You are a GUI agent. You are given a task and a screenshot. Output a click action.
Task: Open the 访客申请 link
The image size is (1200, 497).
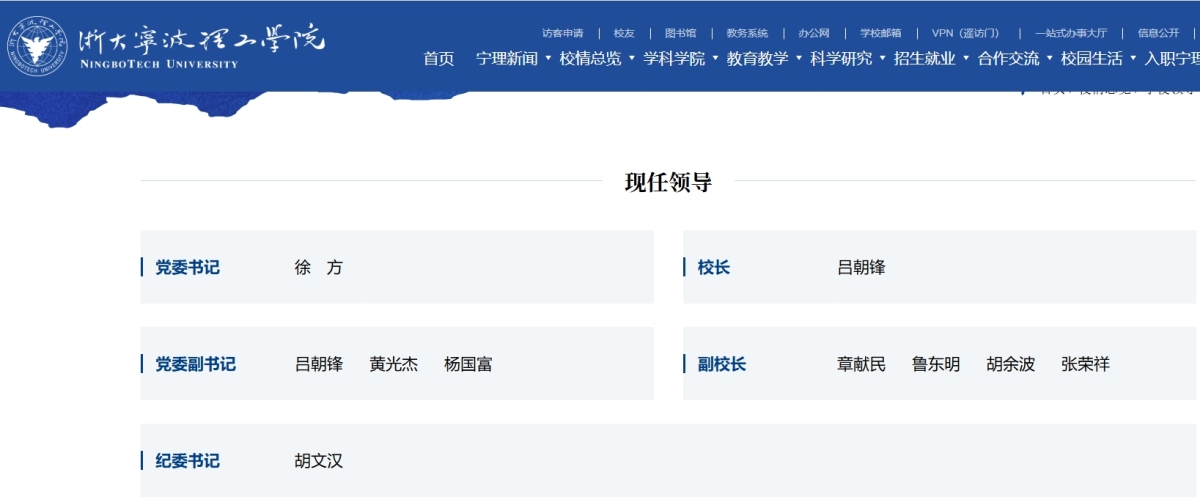point(562,33)
